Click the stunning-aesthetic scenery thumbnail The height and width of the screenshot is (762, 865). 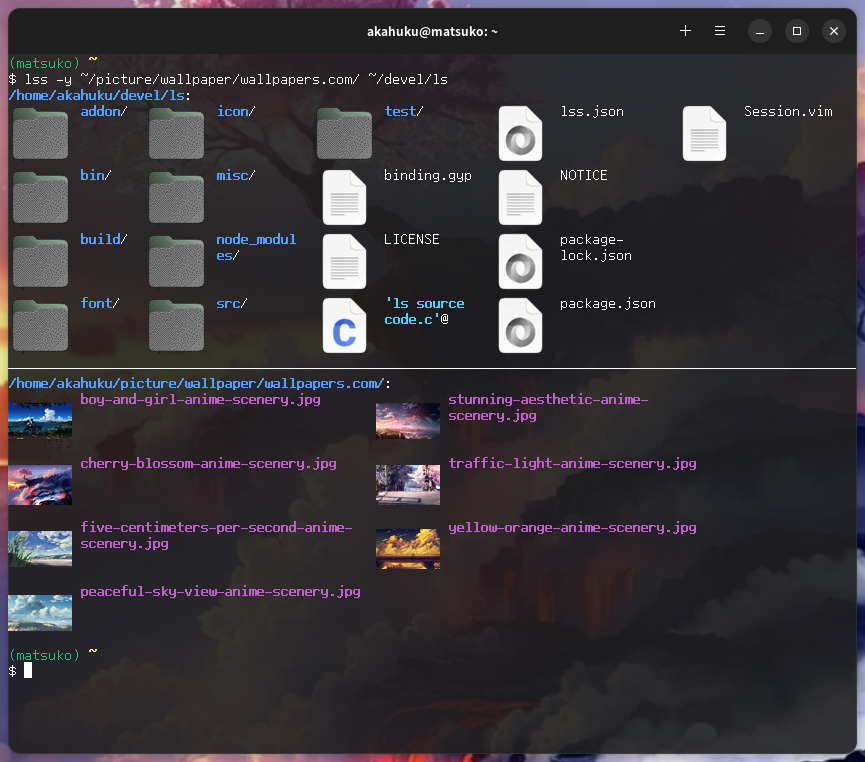click(x=408, y=421)
